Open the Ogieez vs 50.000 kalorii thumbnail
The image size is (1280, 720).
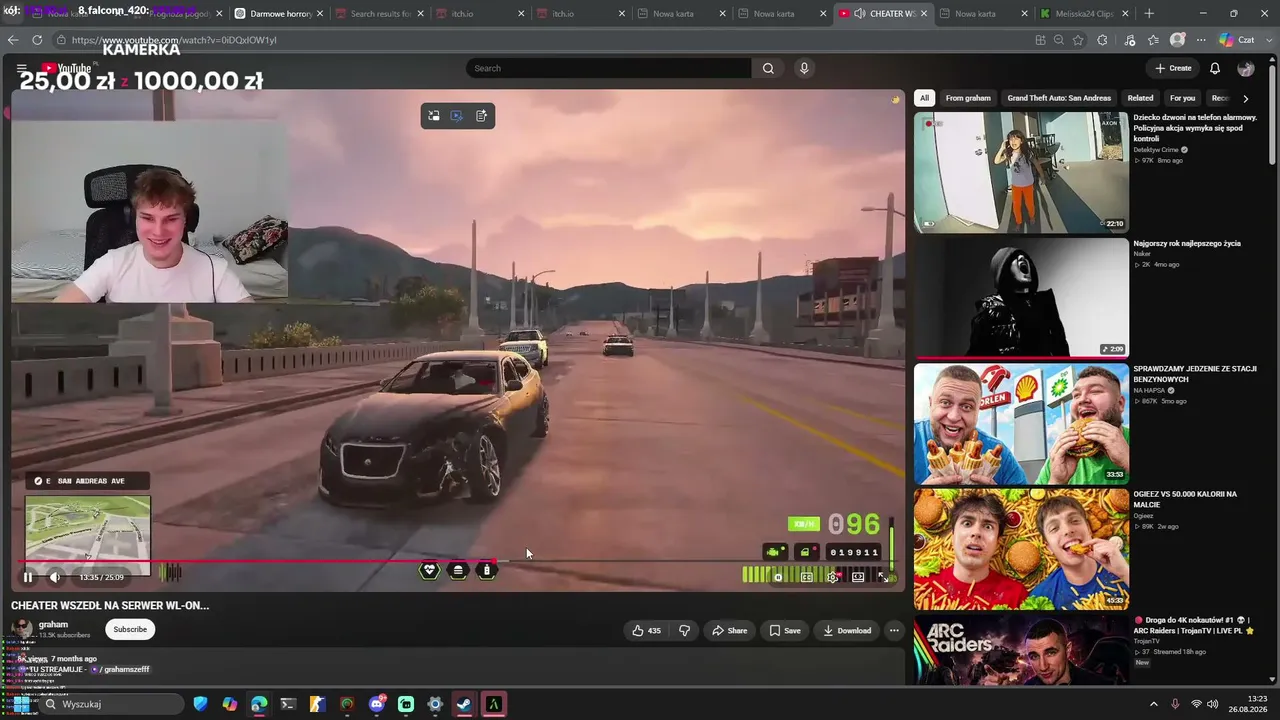click(1021, 549)
